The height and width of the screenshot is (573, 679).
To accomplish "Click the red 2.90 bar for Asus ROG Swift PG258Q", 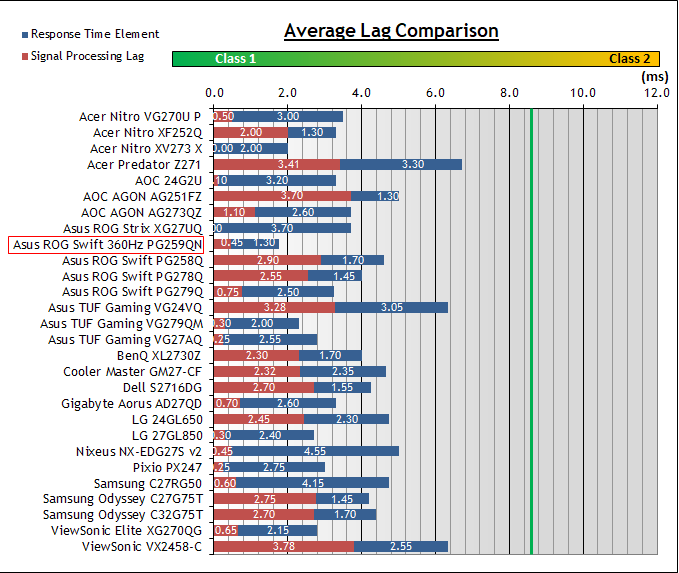I will click(267, 260).
